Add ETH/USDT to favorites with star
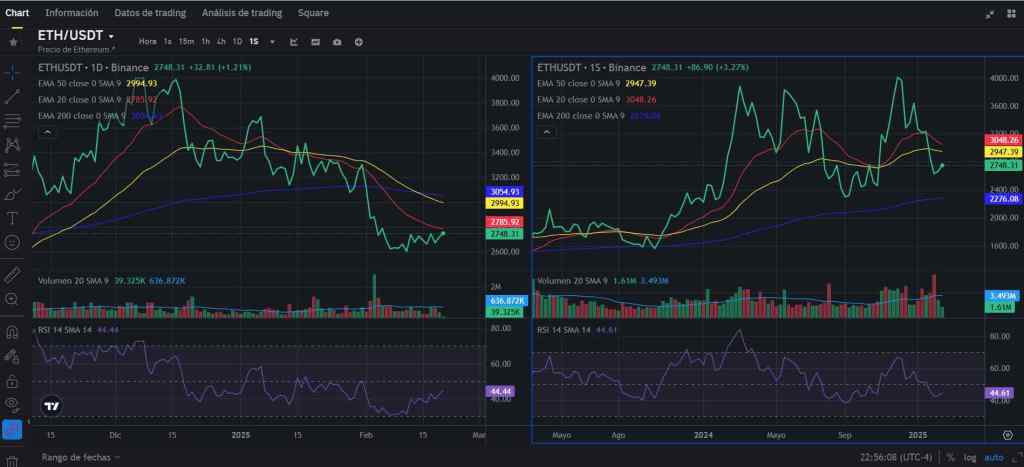This screenshot has height=467, width=1024. point(14,42)
